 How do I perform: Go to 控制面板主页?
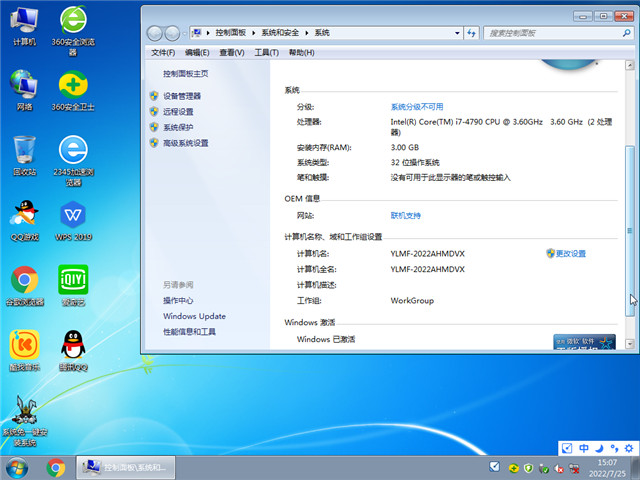pos(186,73)
